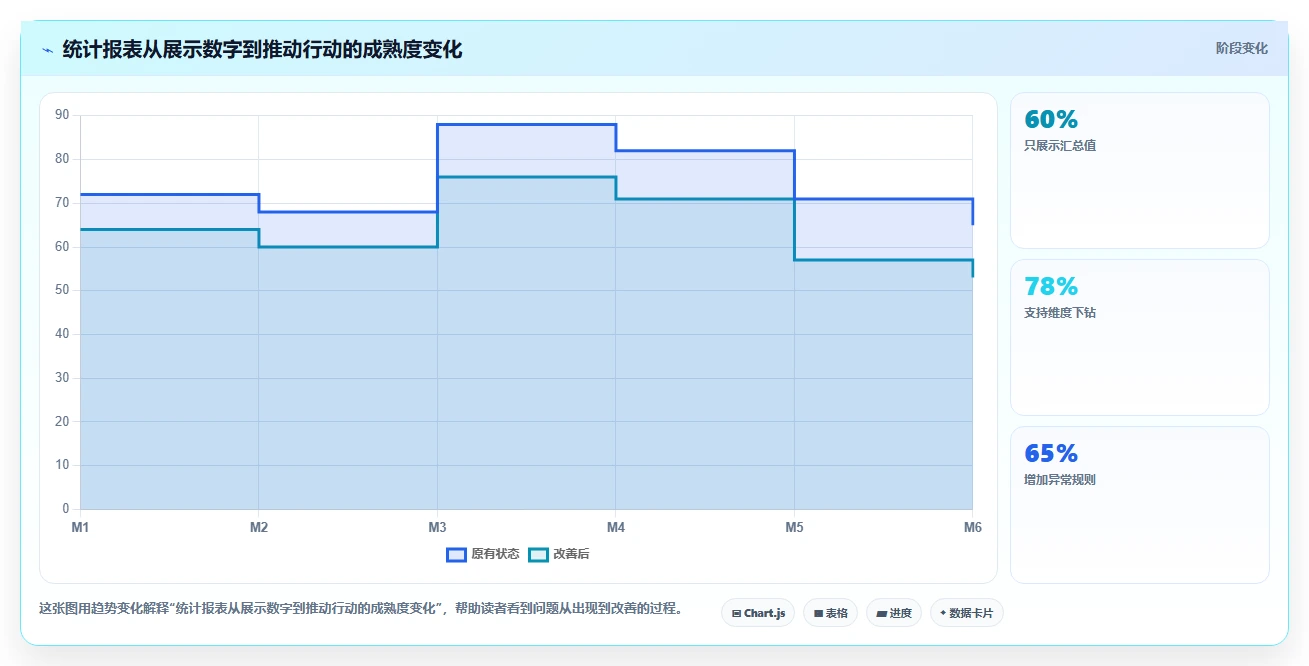This screenshot has height=666, width=1309.
Task: Click the 进度 tag button
Action: tap(894, 613)
